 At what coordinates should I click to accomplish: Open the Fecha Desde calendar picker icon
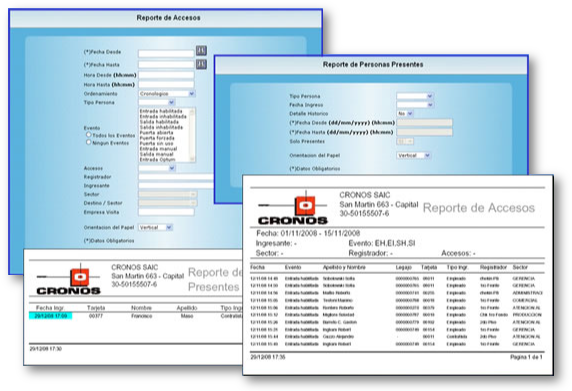click(201, 50)
